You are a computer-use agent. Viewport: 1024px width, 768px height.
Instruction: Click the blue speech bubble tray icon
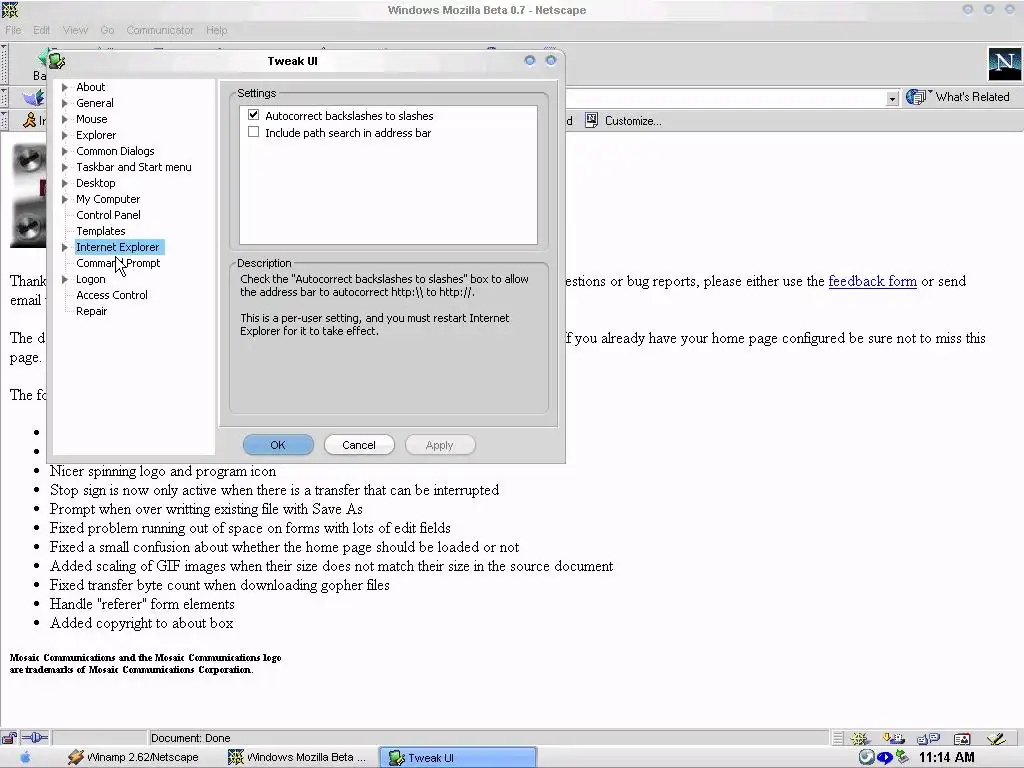[885, 758]
